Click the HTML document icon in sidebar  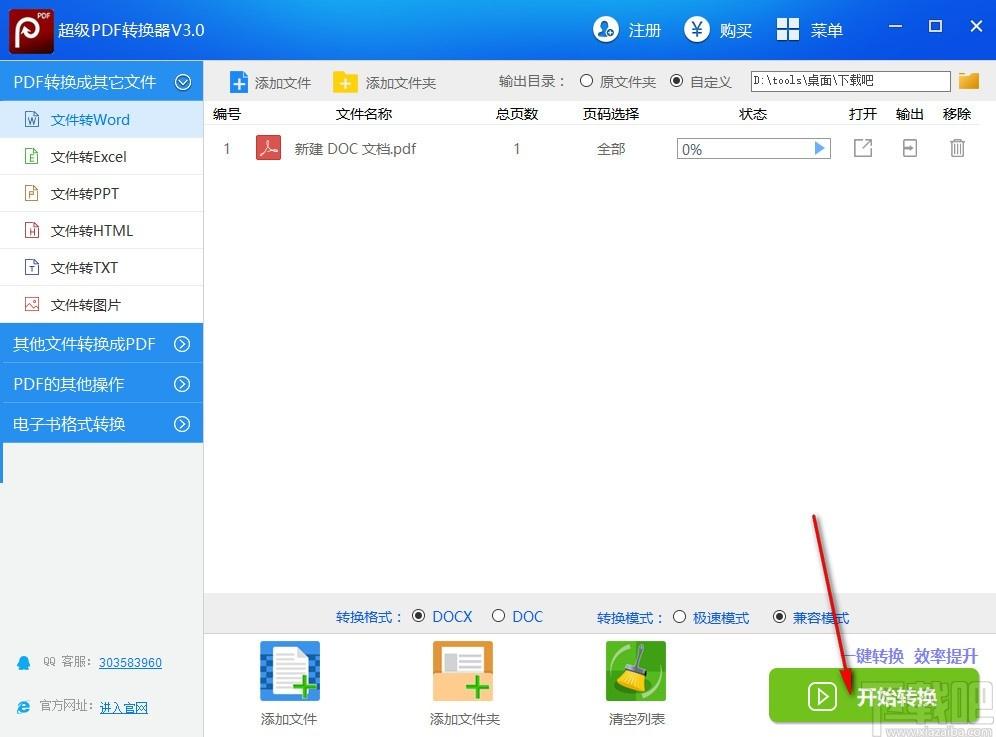click(32, 229)
